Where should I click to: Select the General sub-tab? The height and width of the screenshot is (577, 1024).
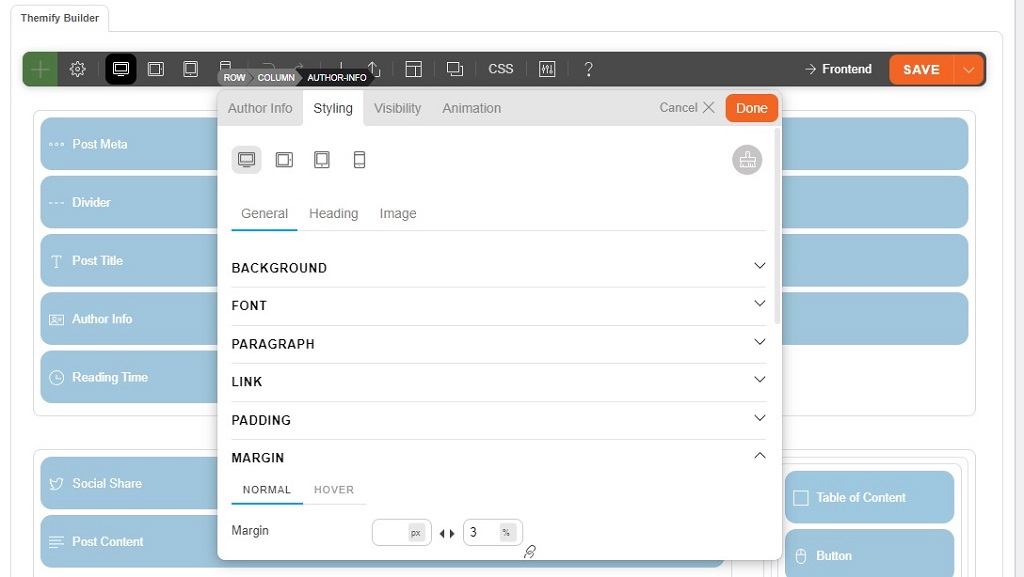[x=264, y=213]
